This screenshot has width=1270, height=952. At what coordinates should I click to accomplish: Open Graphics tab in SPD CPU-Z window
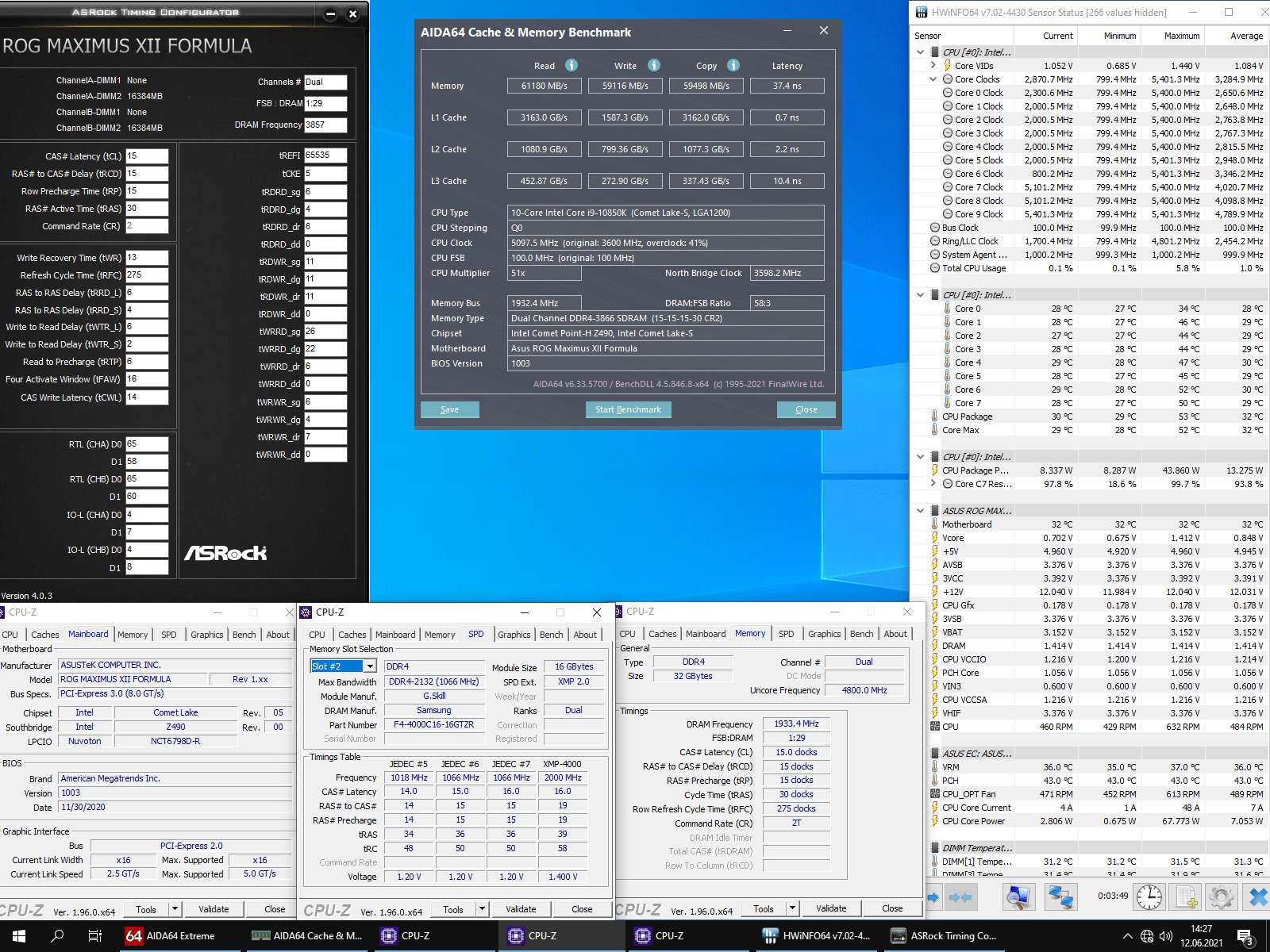pos(514,635)
